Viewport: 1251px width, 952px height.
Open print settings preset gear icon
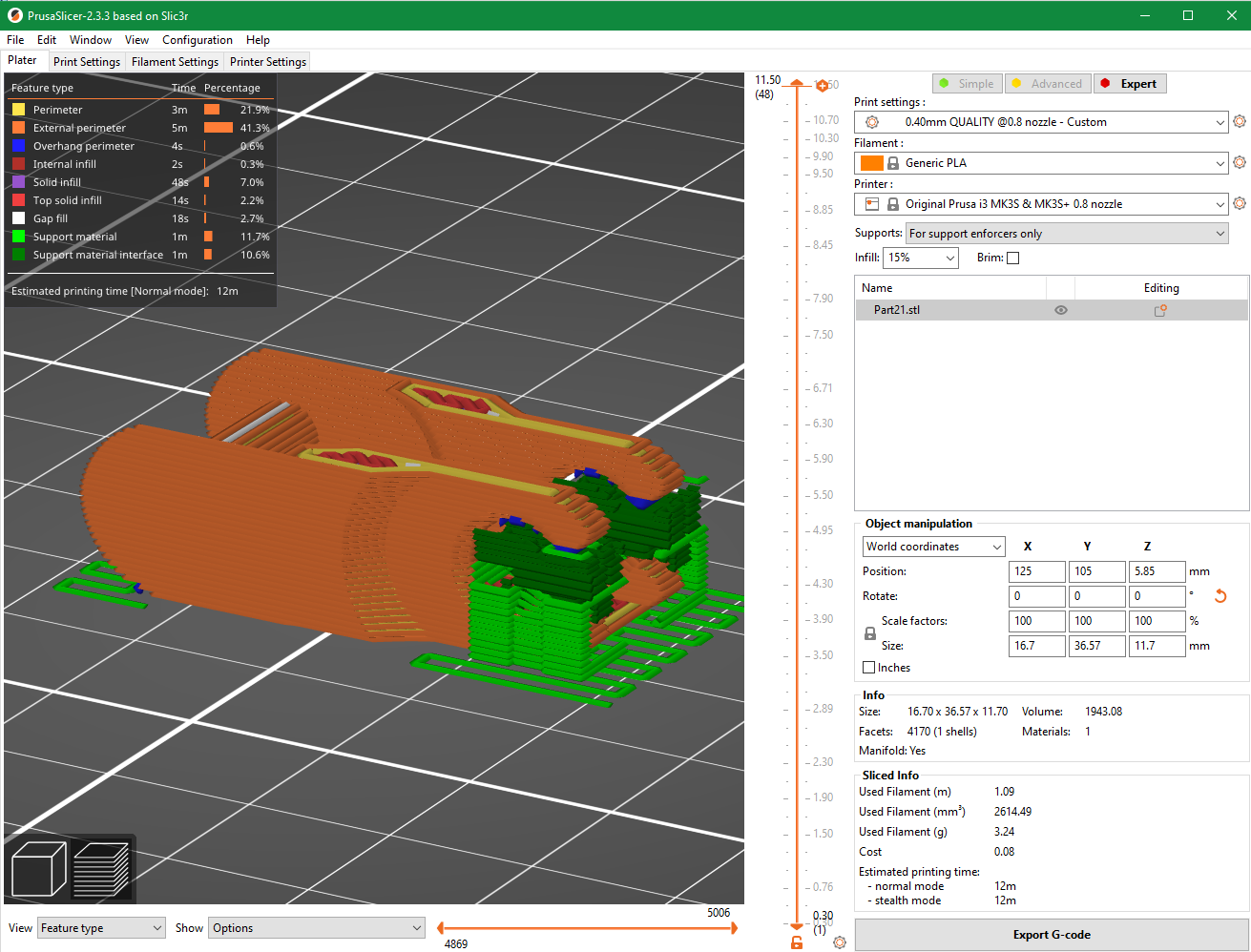click(1239, 121)
